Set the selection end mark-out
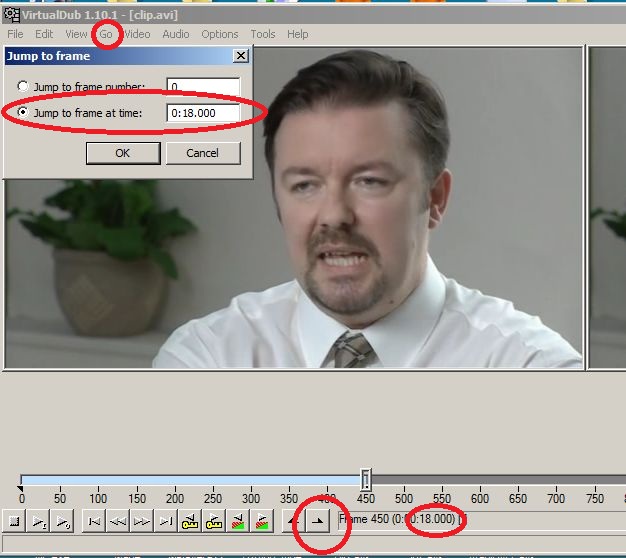Screen dimensions: 626x558 click(318, 521)
